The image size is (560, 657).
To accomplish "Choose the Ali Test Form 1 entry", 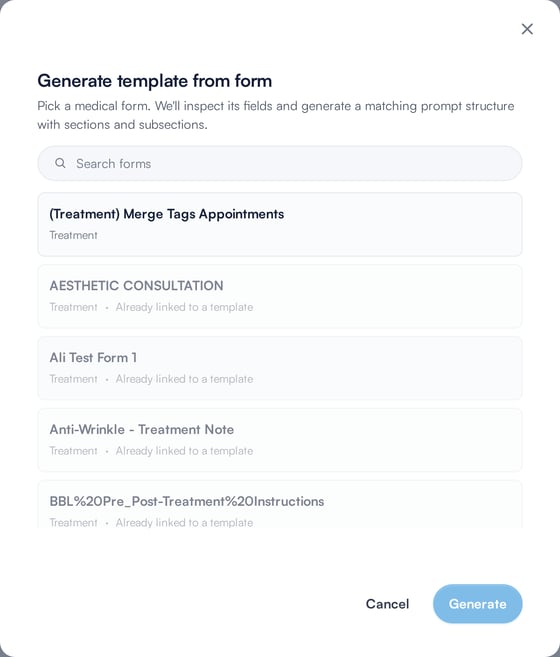I will (x=280, y=368).
